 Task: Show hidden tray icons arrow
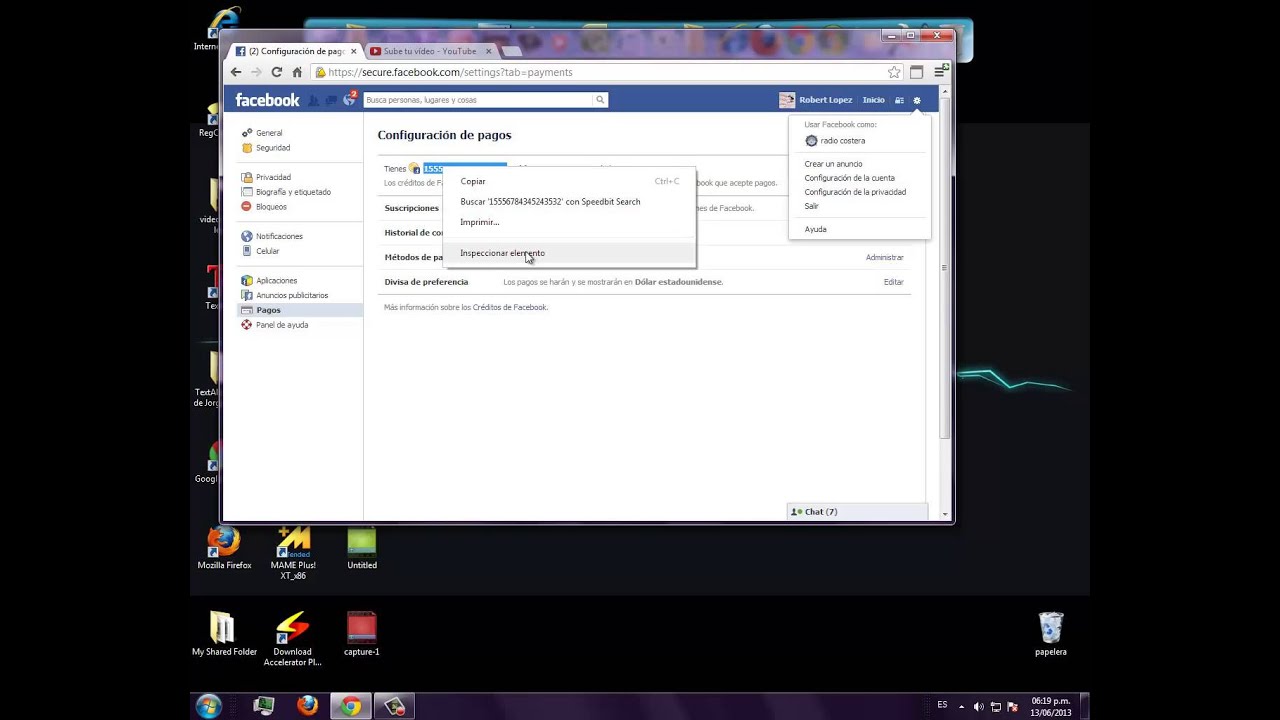(961, 706)
